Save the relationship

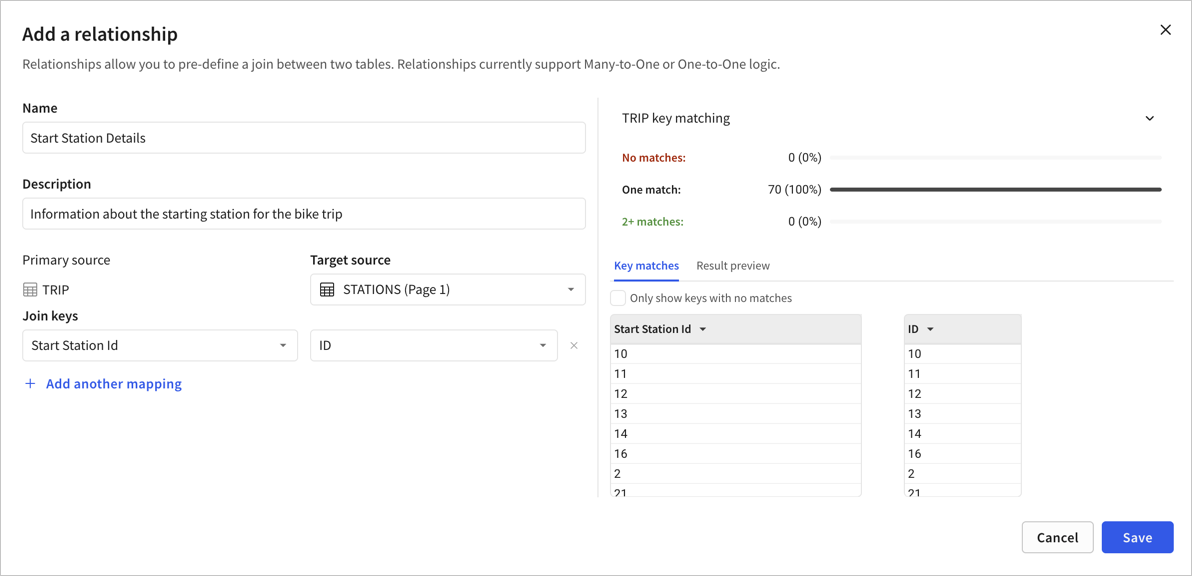1137,538
